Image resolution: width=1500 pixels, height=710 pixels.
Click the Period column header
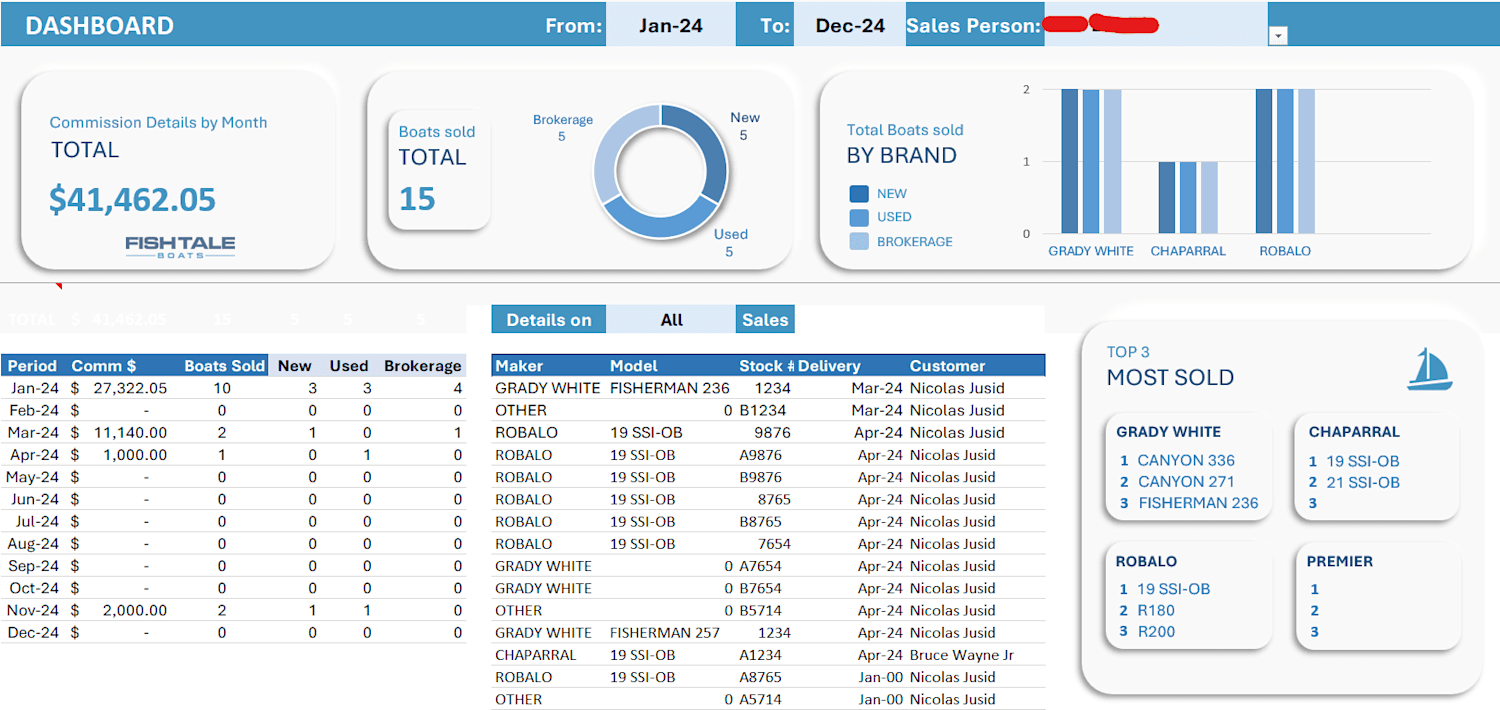32,366
